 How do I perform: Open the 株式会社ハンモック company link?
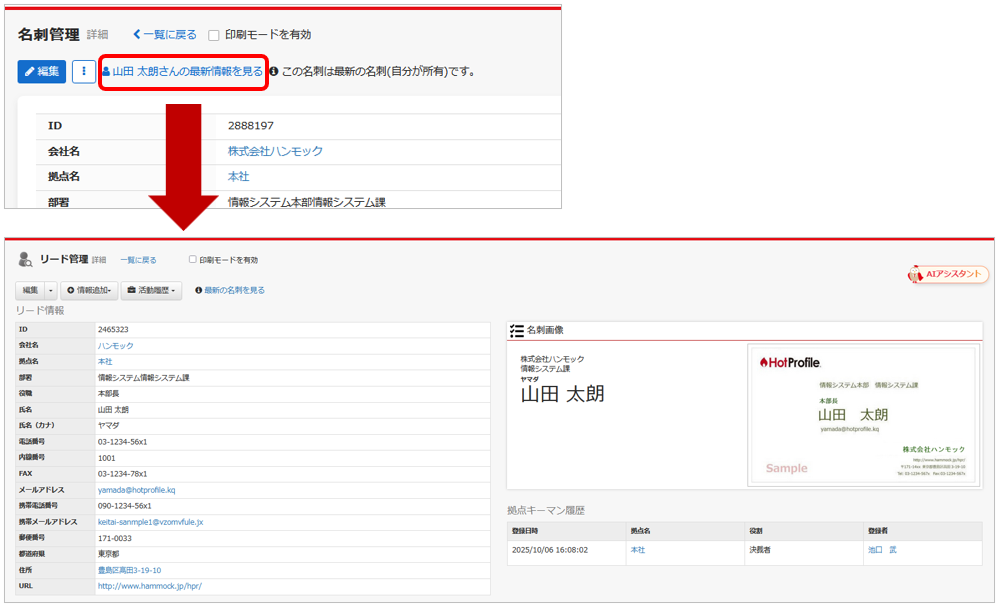tap(275, 151)
